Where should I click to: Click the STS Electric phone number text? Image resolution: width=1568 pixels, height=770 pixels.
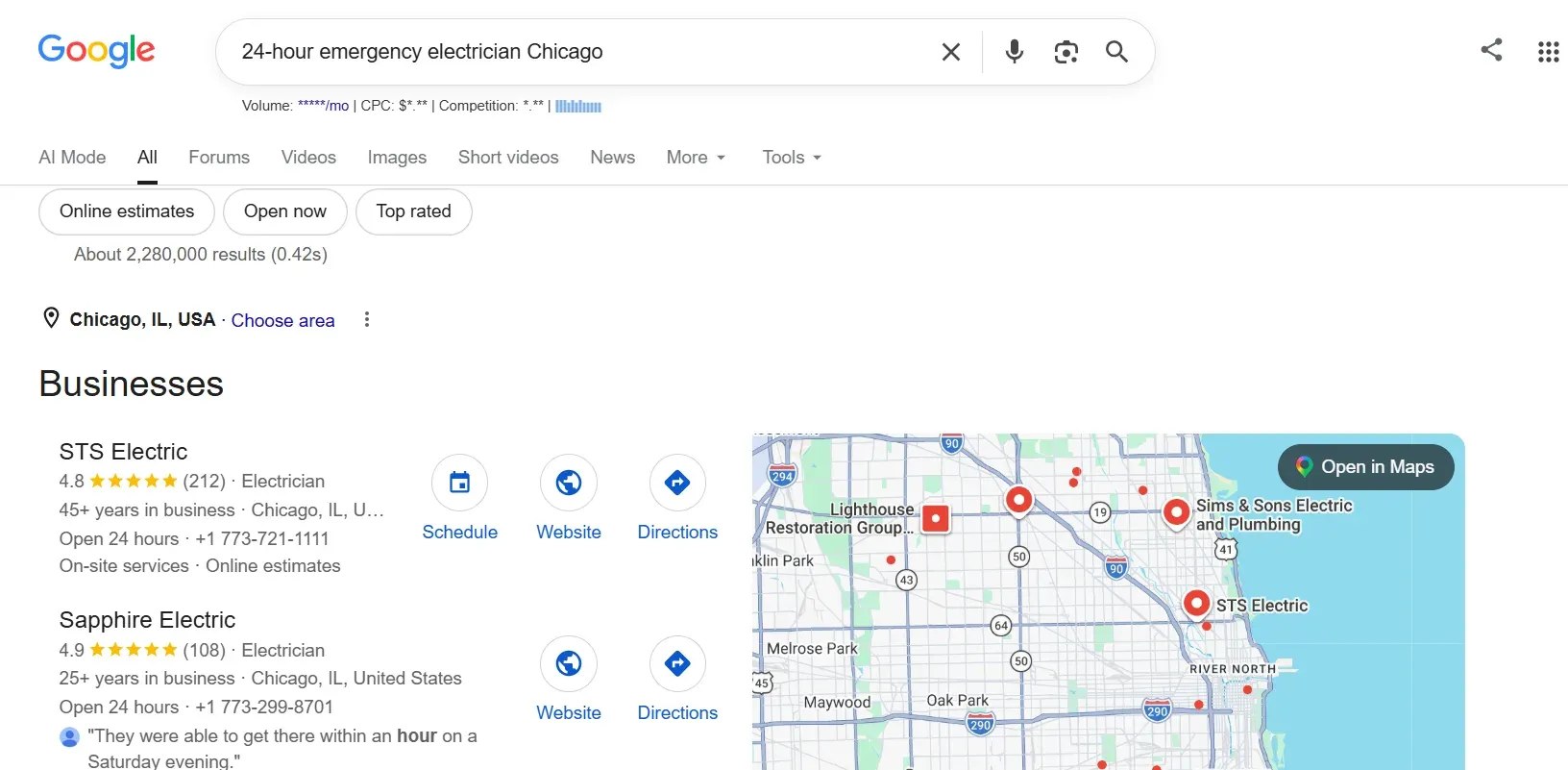[262, 538]
